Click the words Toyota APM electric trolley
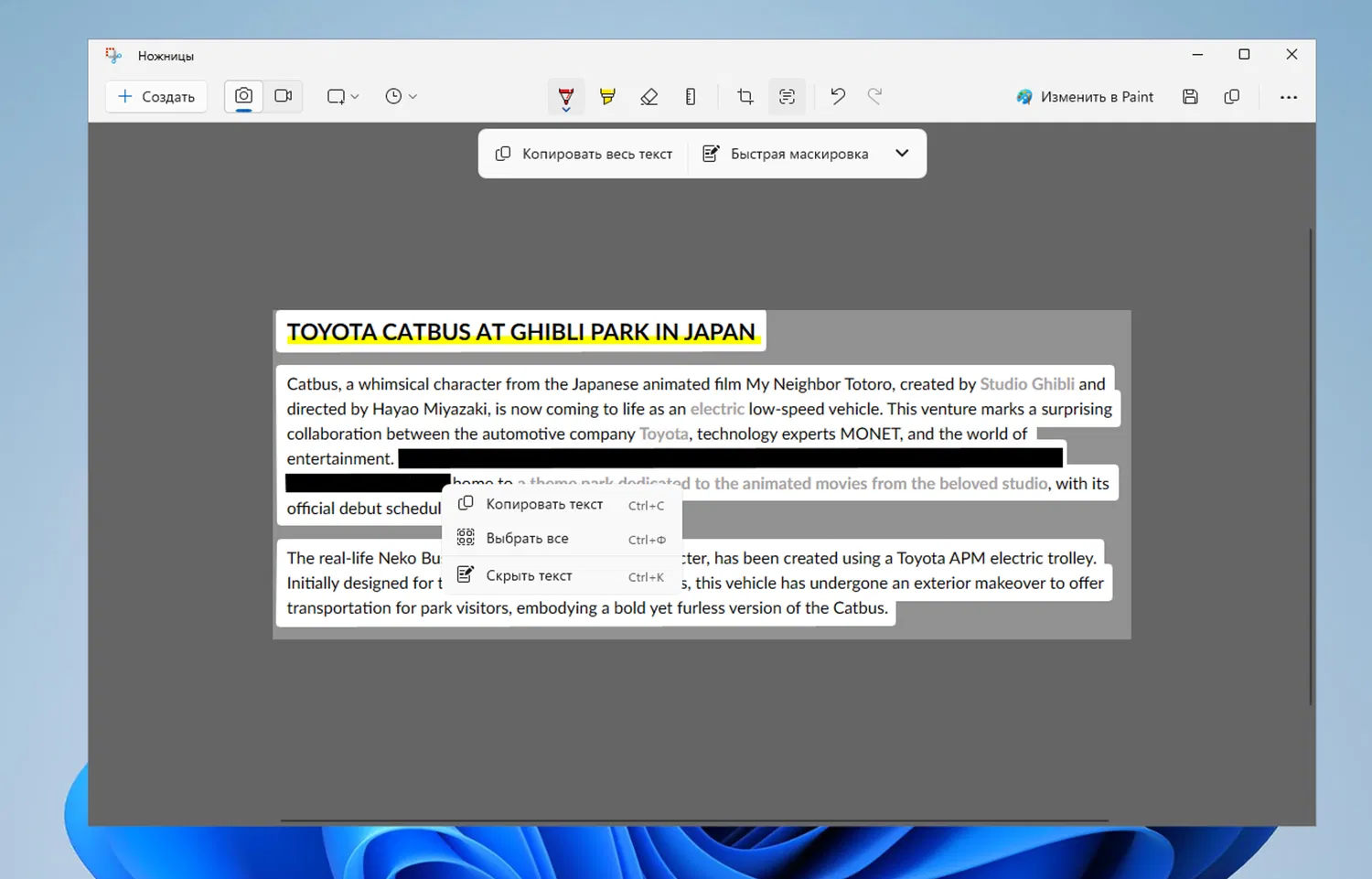Screen dimensions: 1372x879 (x=995, y=558)
